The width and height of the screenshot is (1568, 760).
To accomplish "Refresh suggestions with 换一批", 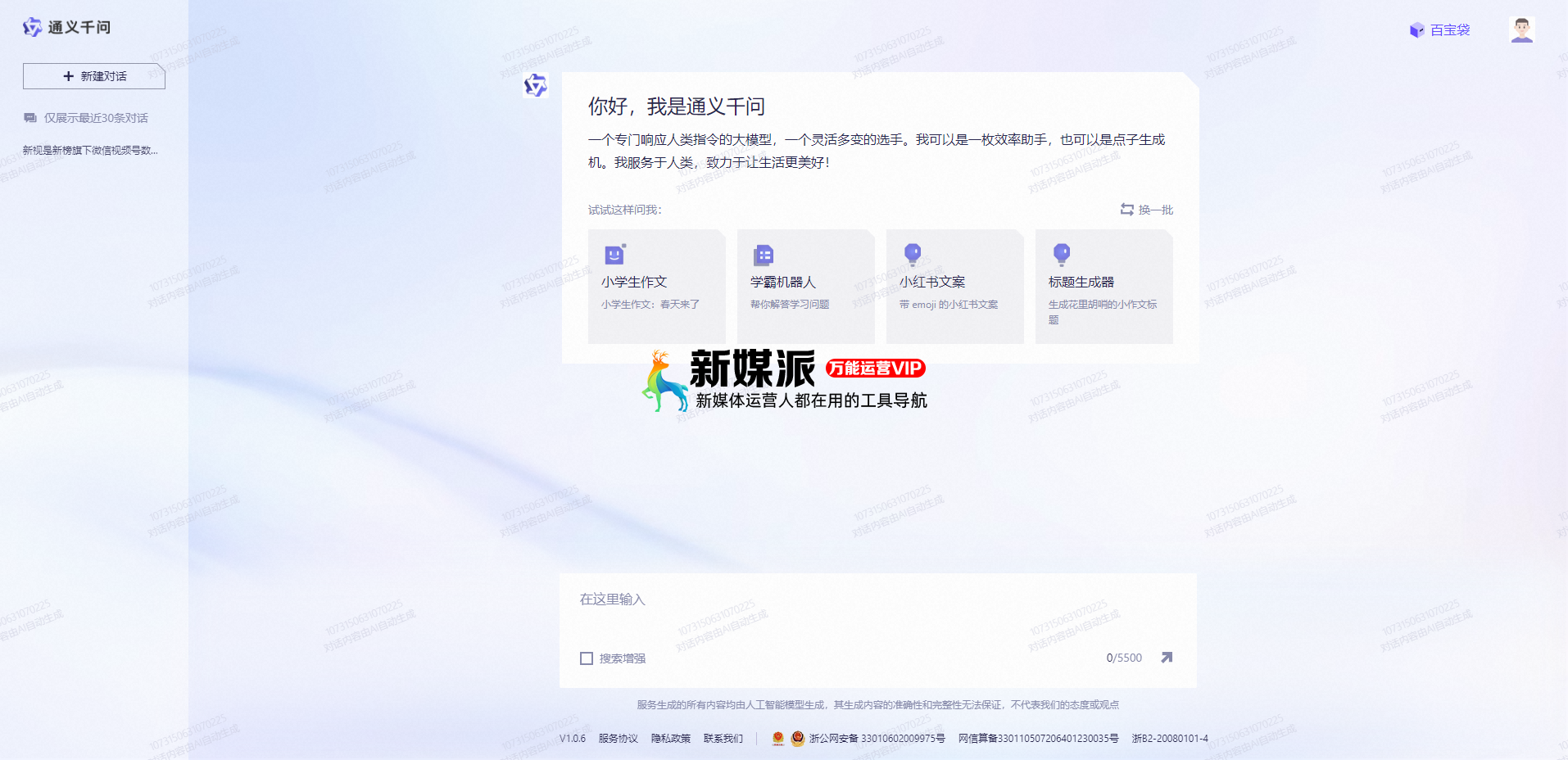I will coord(1146,210).
